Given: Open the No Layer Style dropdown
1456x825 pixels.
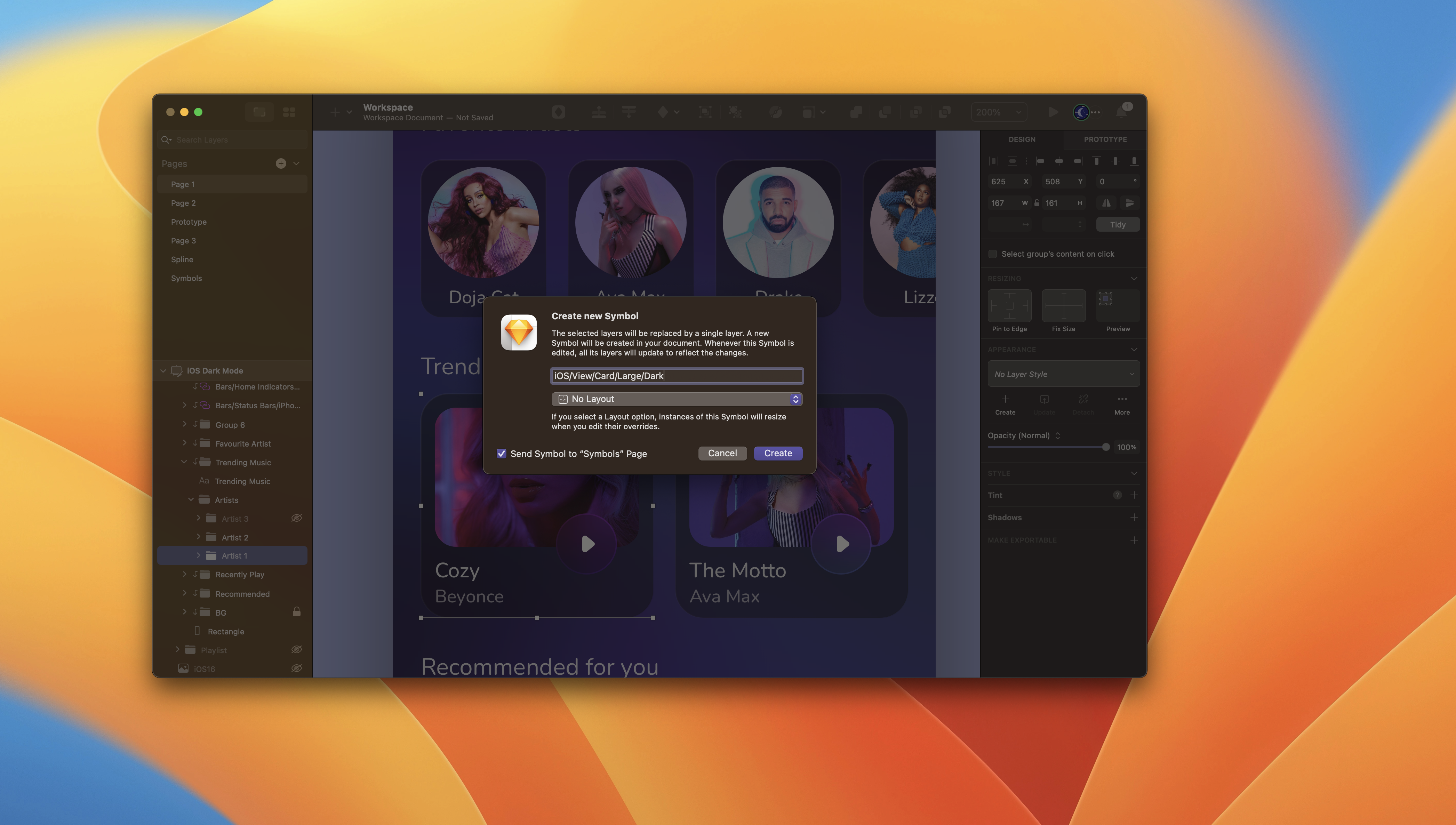Looking at the screenshot, I should pos(1063,375).
